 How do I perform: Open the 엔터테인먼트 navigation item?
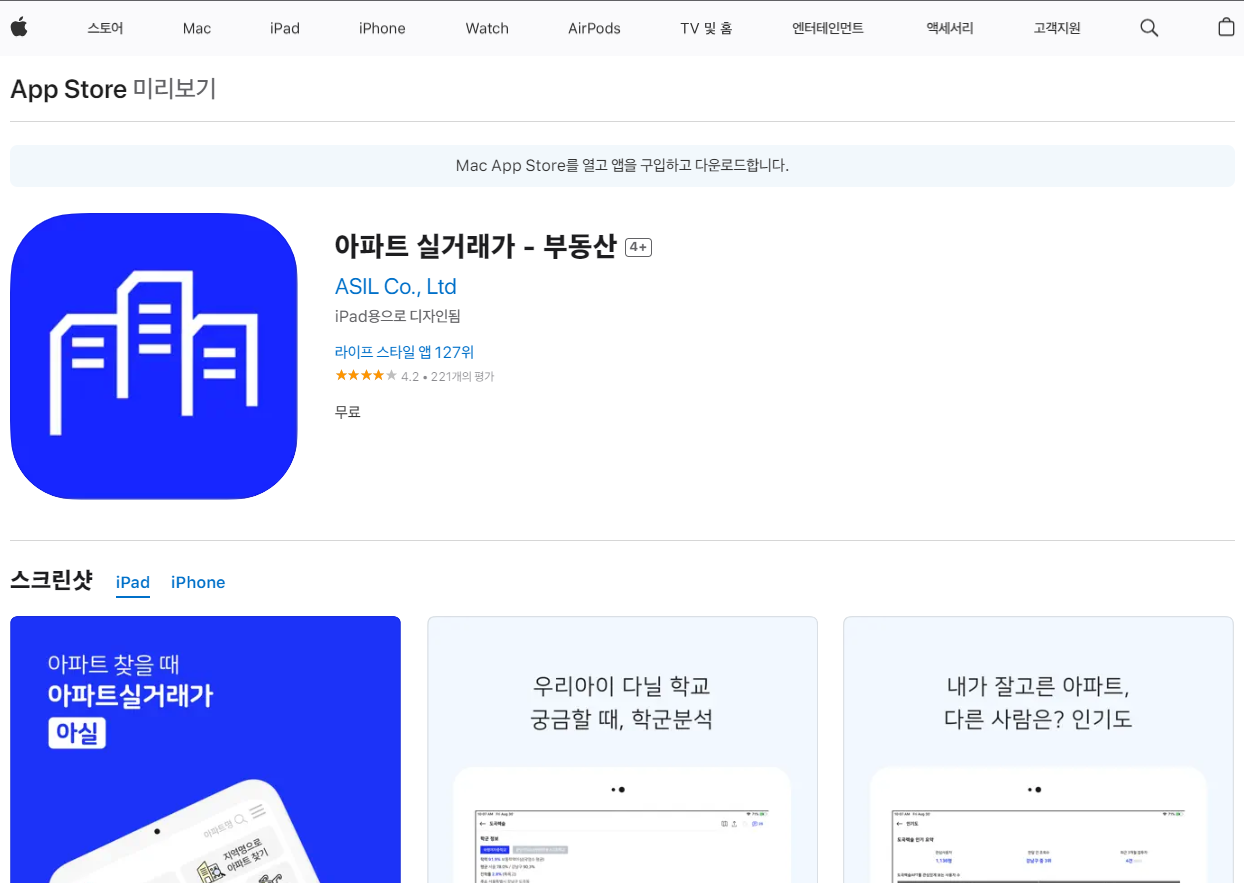tap(828, 28)
